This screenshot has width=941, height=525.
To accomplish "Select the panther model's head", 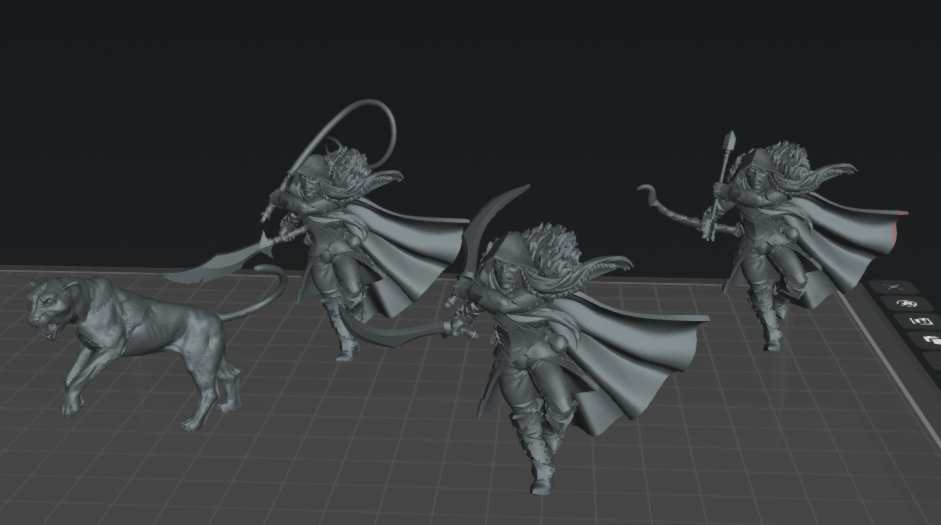I will 51,308.
